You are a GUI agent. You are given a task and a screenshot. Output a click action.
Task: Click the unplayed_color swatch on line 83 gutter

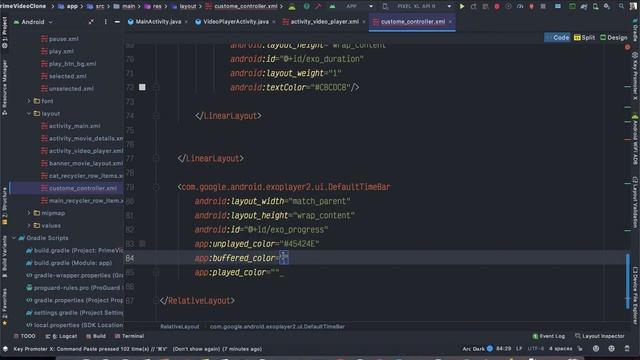142,244
